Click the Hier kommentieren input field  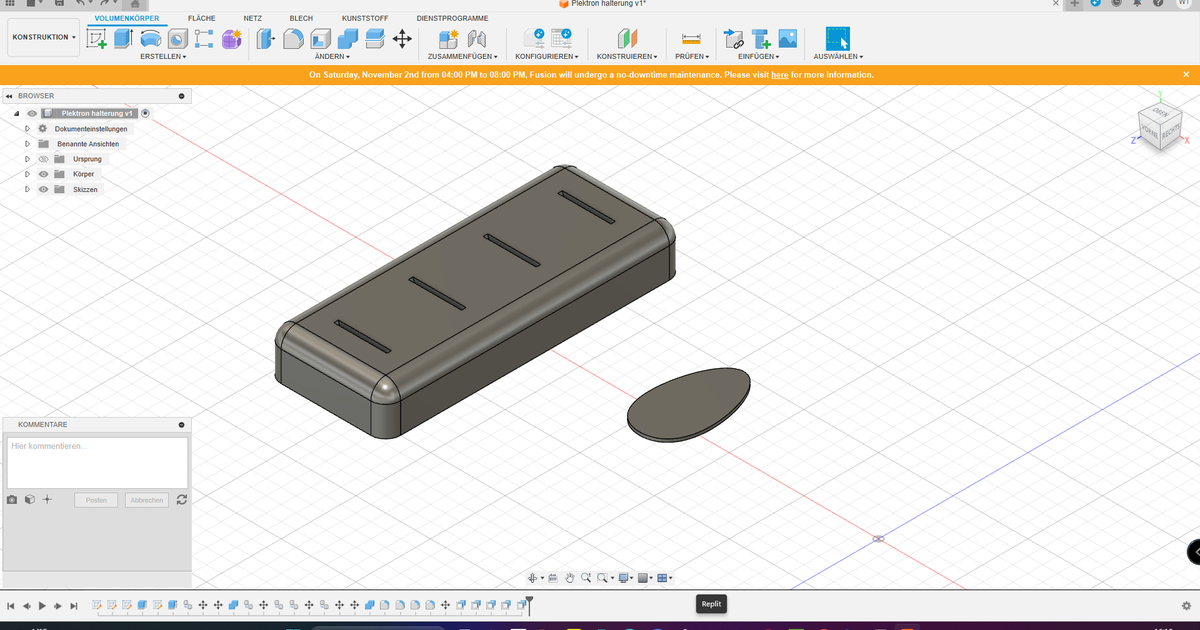pos(96,460)
